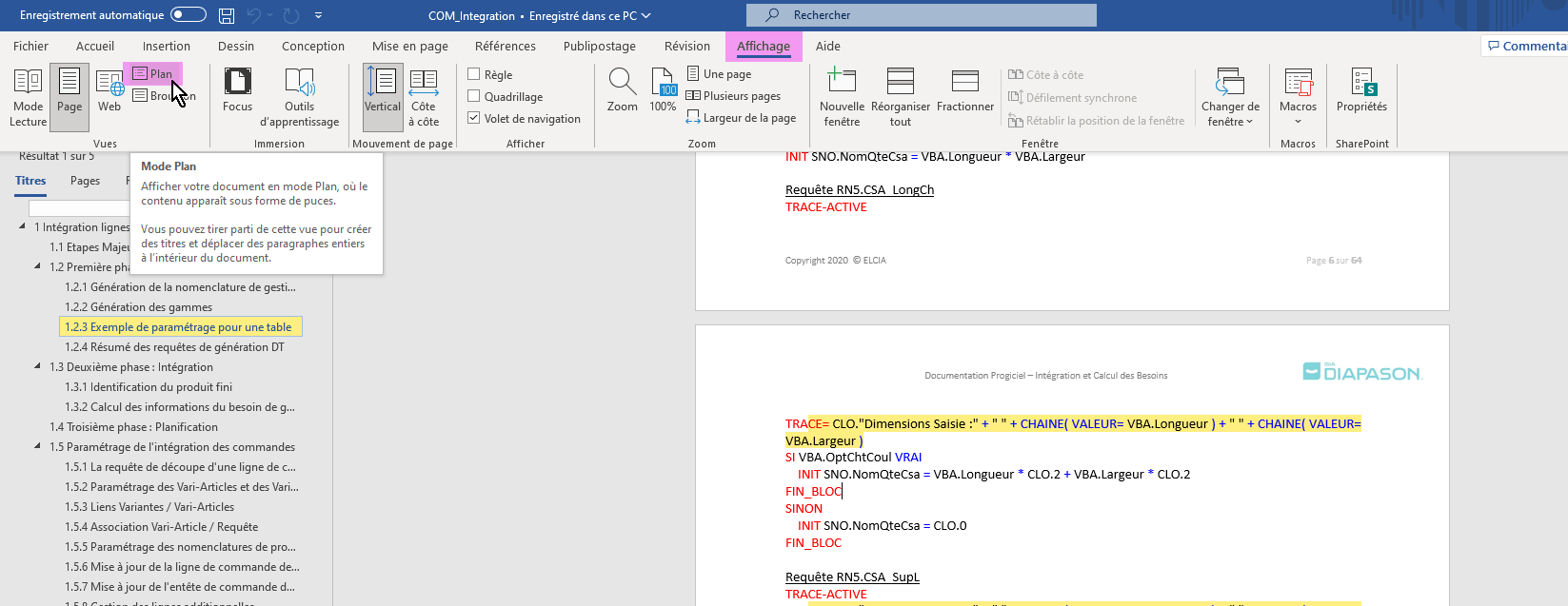
Task: Click the Rechercher search box
Action: tap(922, 15)
